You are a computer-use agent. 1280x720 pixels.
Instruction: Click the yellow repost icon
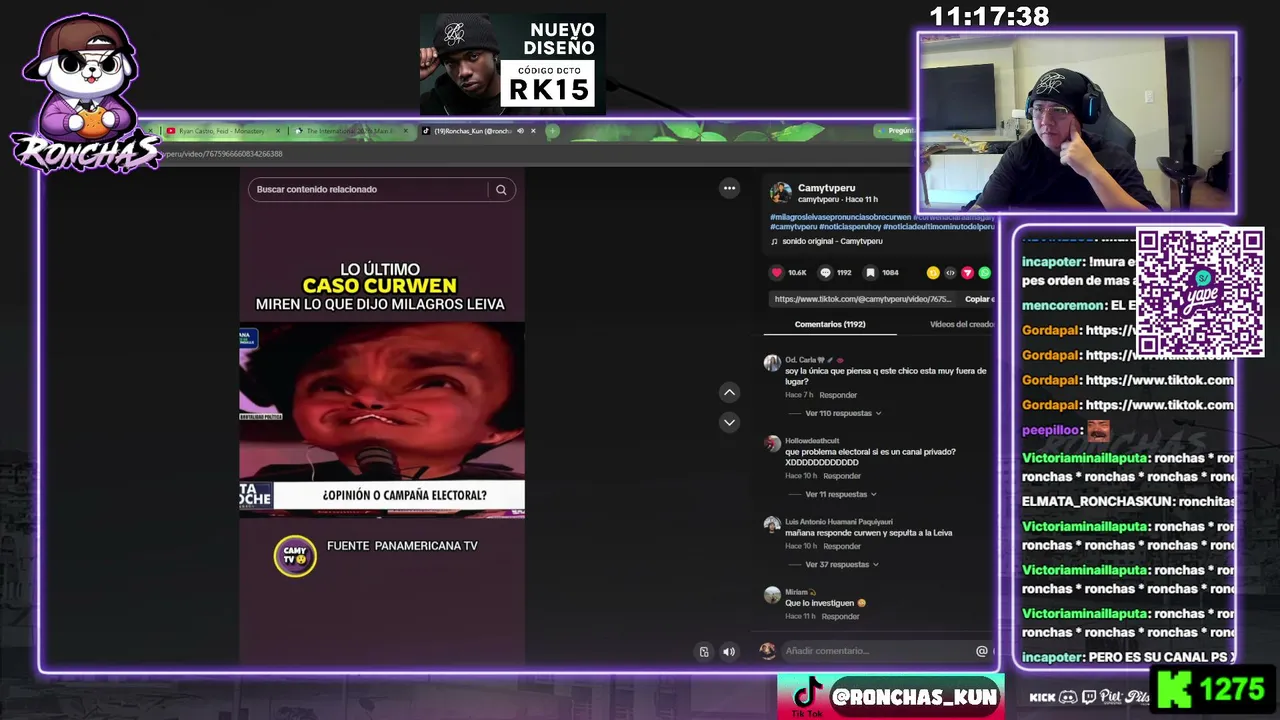point(933,272)
